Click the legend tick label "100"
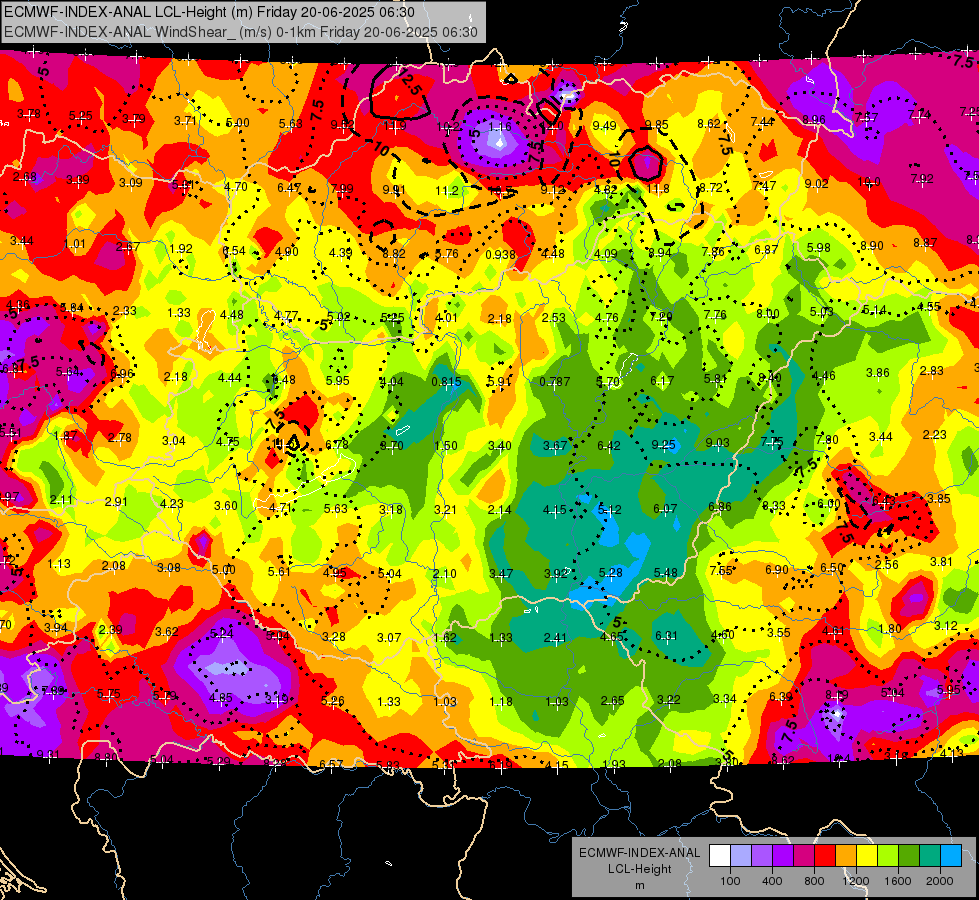The height and width of the screenshot is (900, 979). [x=730, y=881]
